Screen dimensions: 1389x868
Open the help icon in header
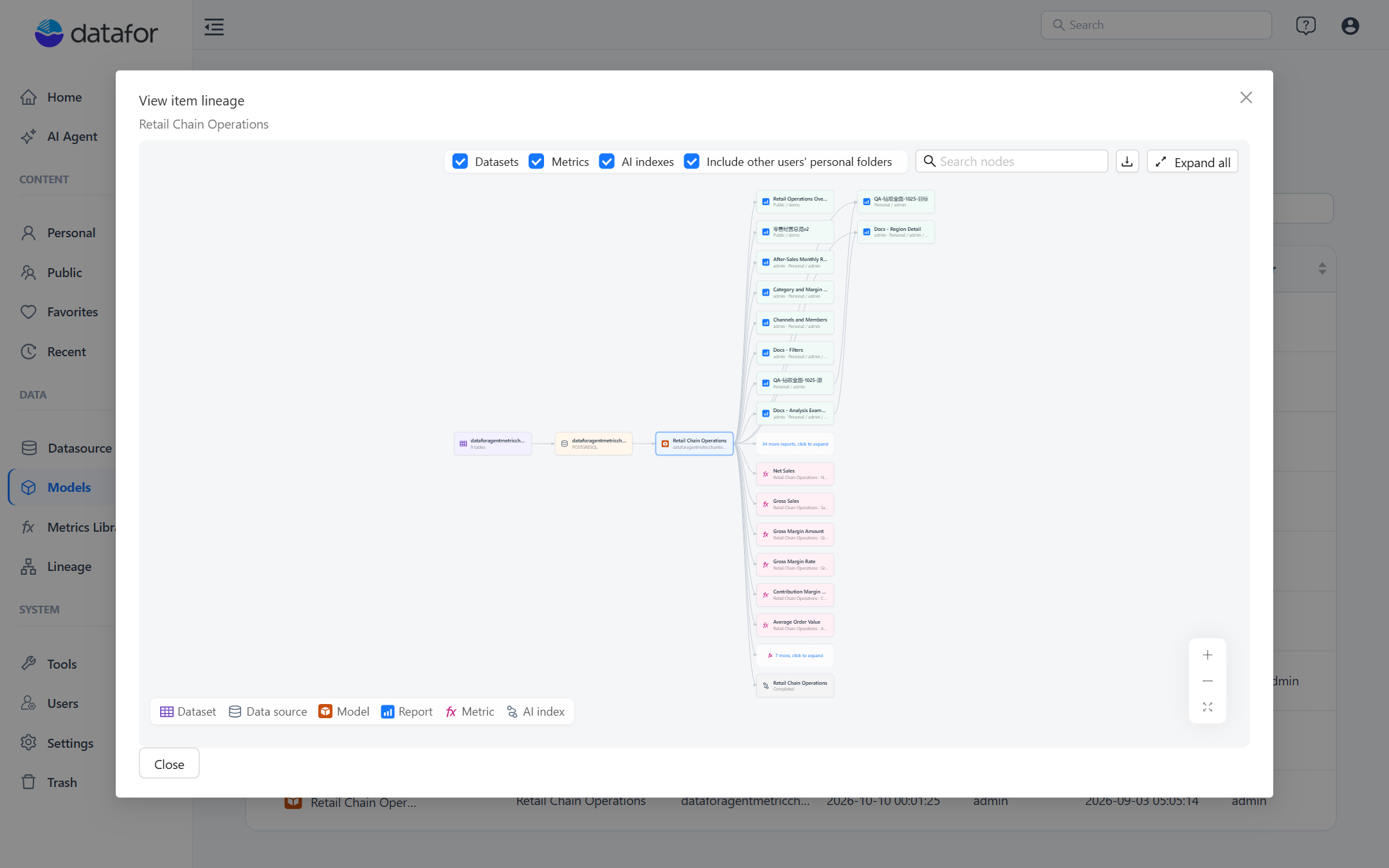[1305, 26]
